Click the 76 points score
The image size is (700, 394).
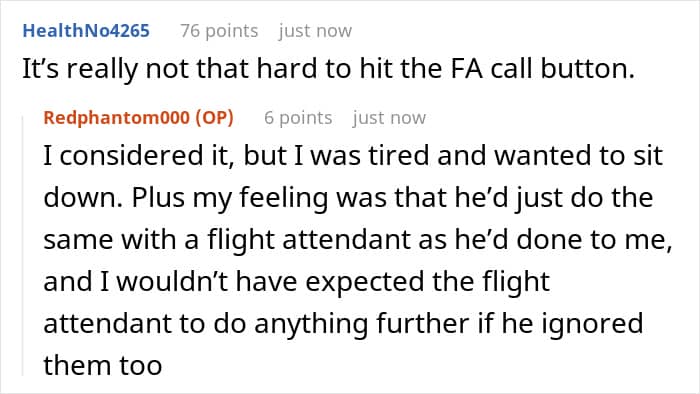219,31
